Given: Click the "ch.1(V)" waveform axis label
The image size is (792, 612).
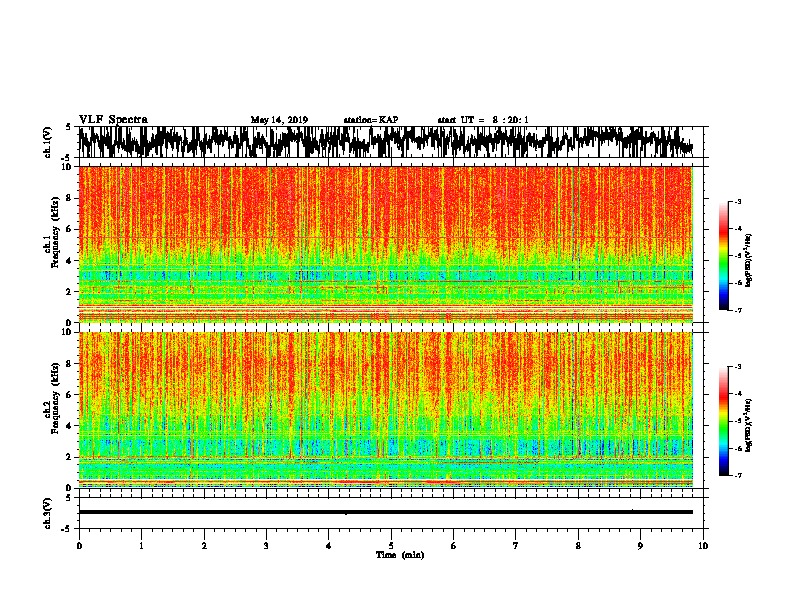Looking at the screenshot, I should pos(47,142).
